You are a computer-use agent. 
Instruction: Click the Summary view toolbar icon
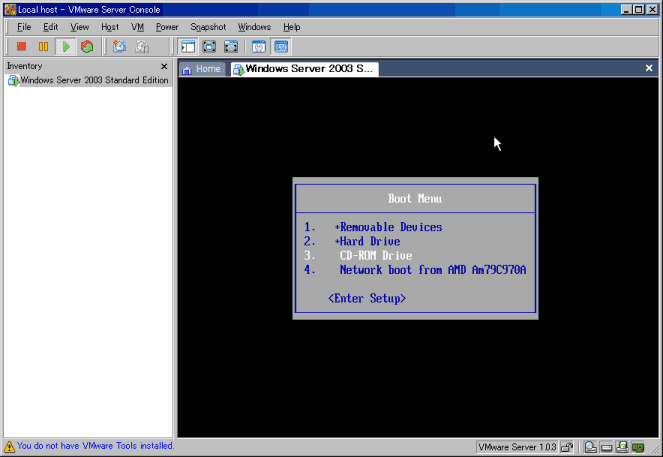[x=259, y=47]
